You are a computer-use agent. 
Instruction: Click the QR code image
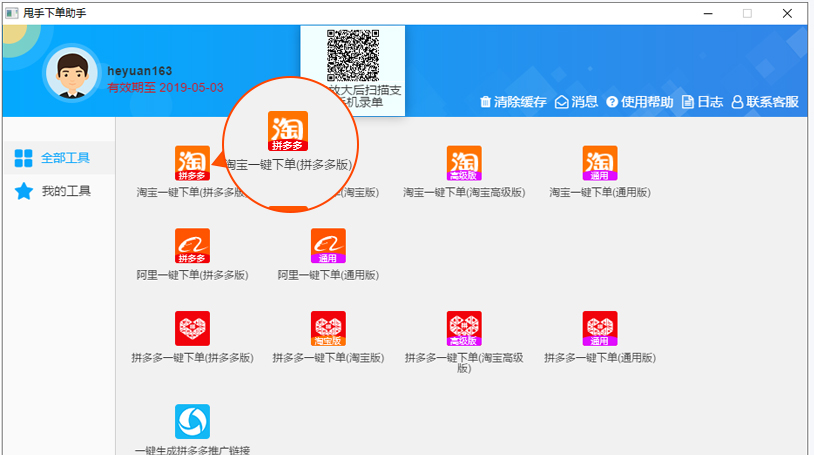click(x=353, y=55)
